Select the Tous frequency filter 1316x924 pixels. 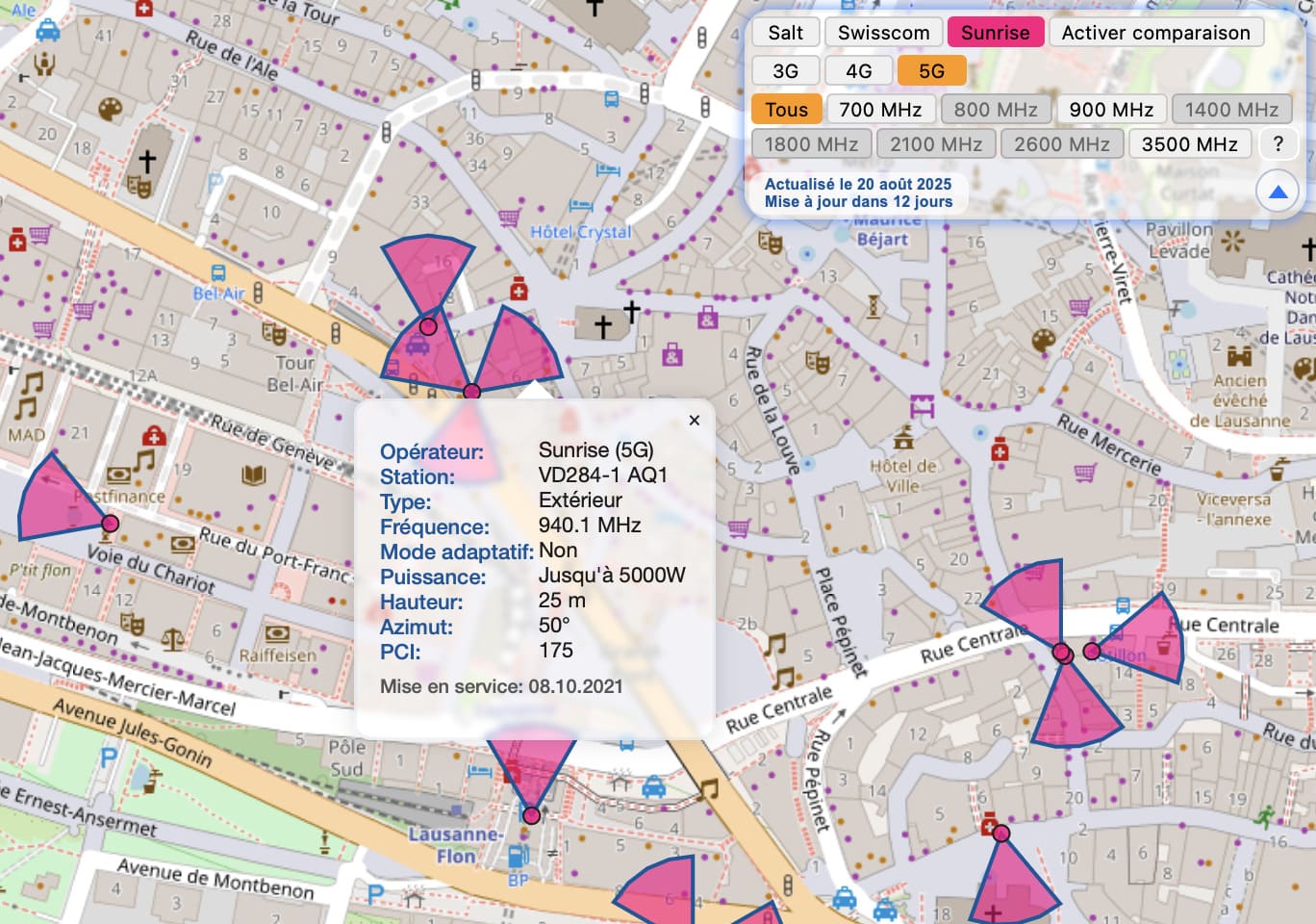point(786,110)
